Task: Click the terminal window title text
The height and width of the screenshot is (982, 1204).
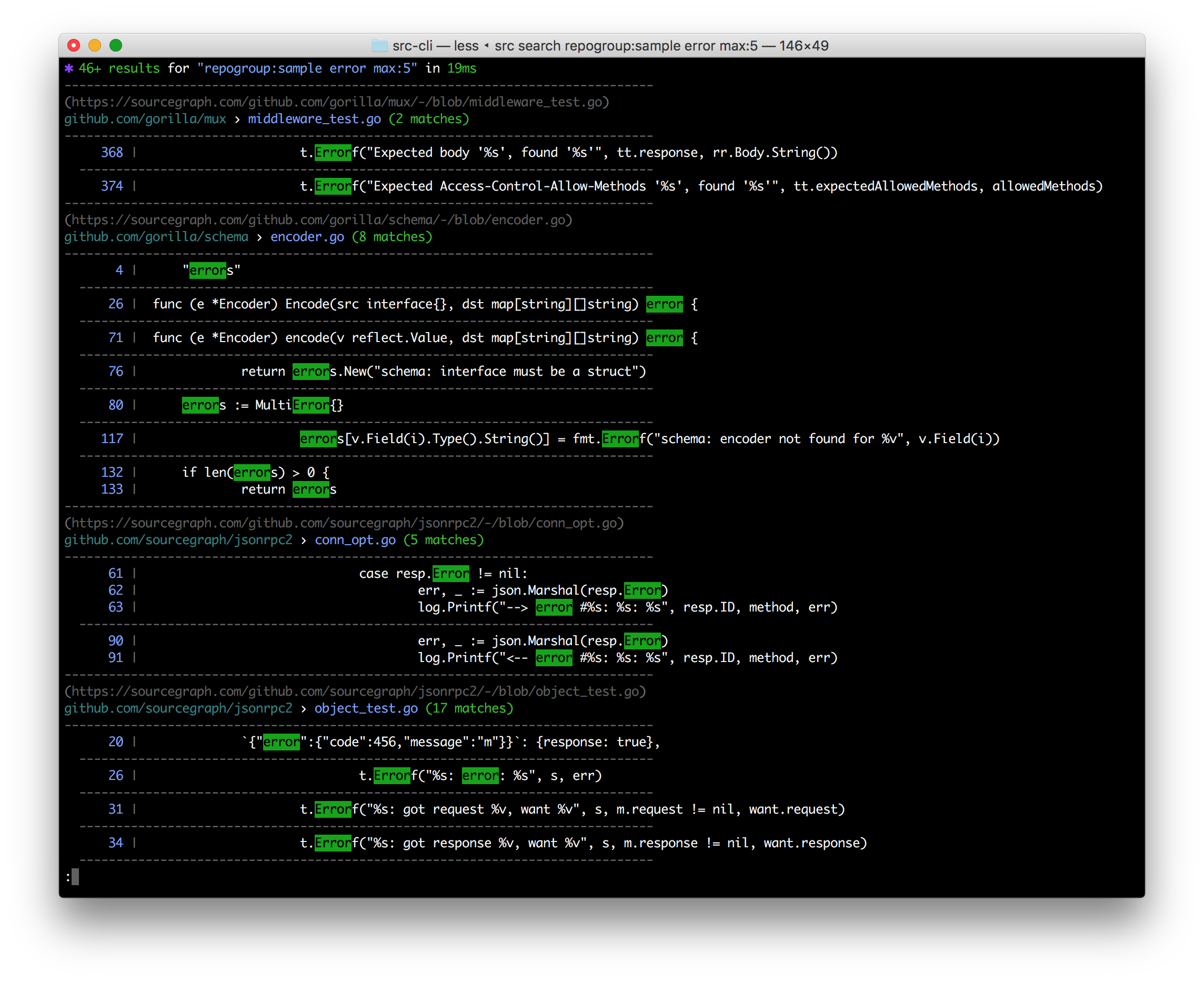Action: [610, 46]
